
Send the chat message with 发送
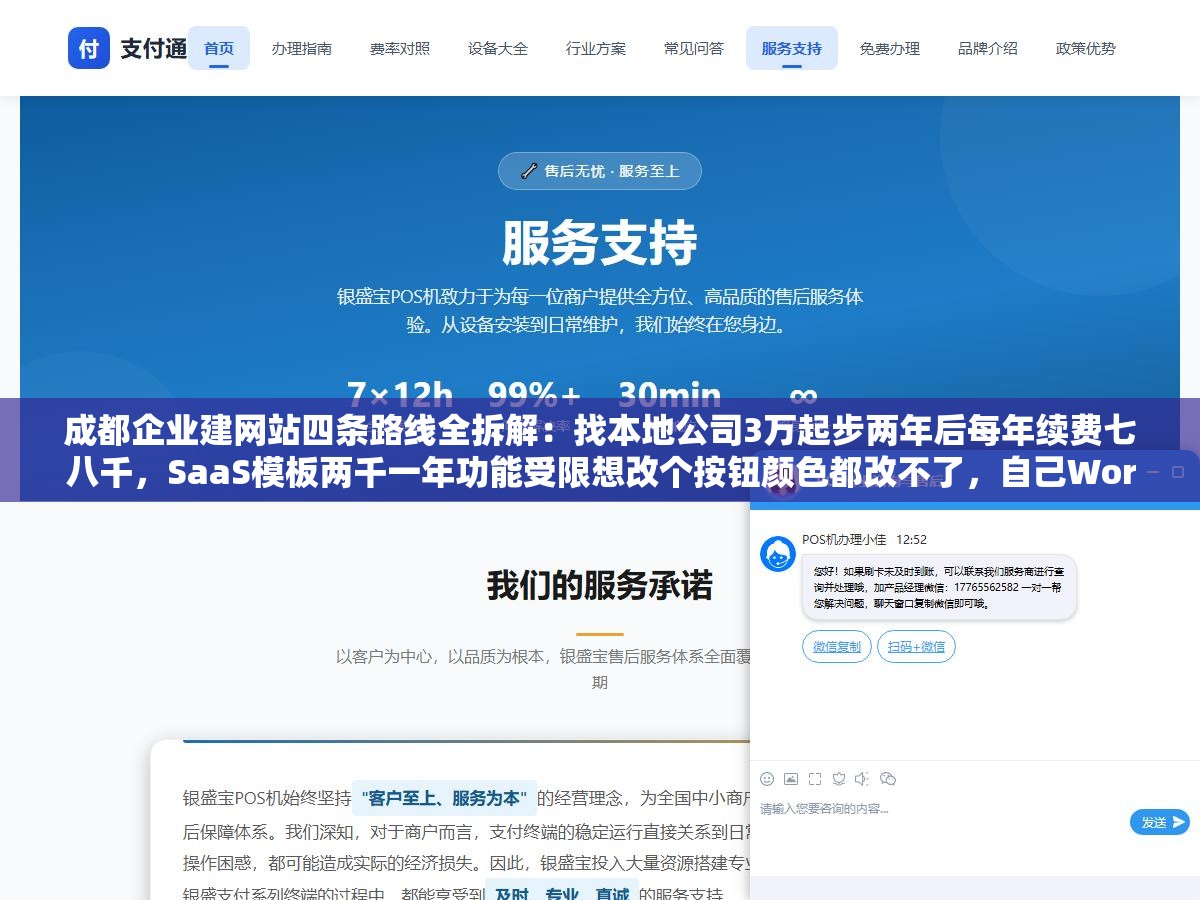coord(1160,822)
